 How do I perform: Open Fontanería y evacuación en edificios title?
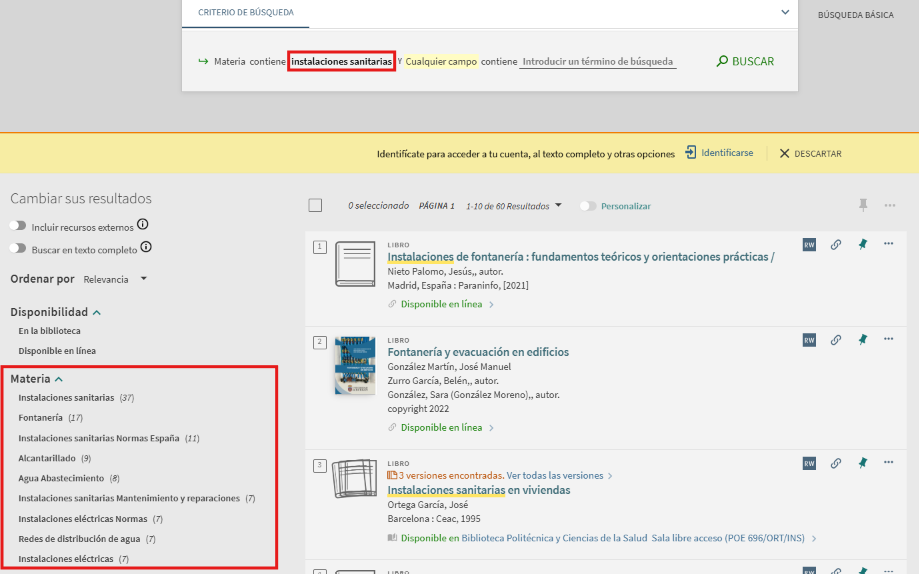point(478,352)
